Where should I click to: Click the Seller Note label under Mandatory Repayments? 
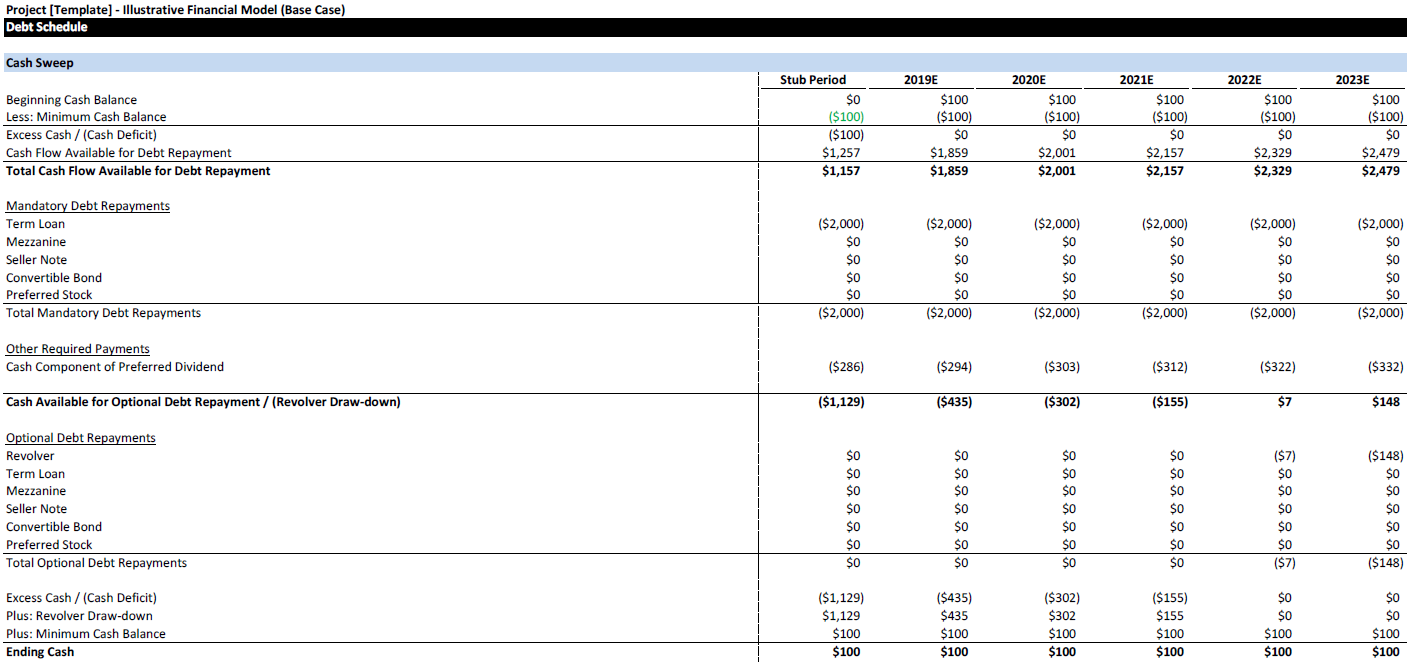(37, 260)
